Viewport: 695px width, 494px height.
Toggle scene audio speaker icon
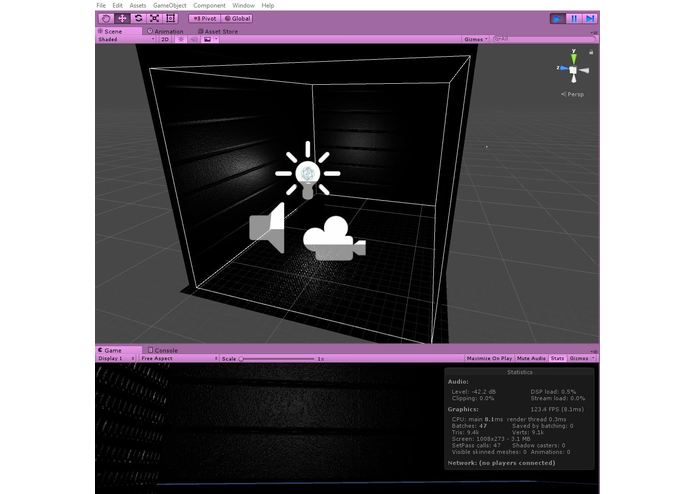(194, 39)
